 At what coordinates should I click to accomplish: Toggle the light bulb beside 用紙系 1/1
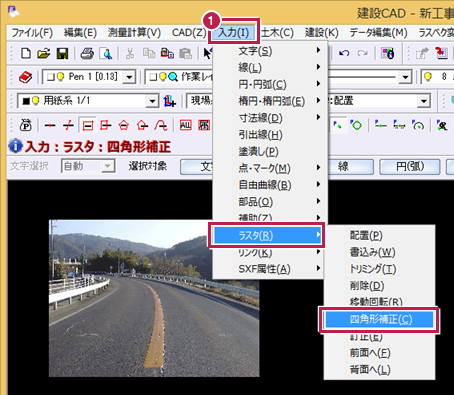(36, 101)
